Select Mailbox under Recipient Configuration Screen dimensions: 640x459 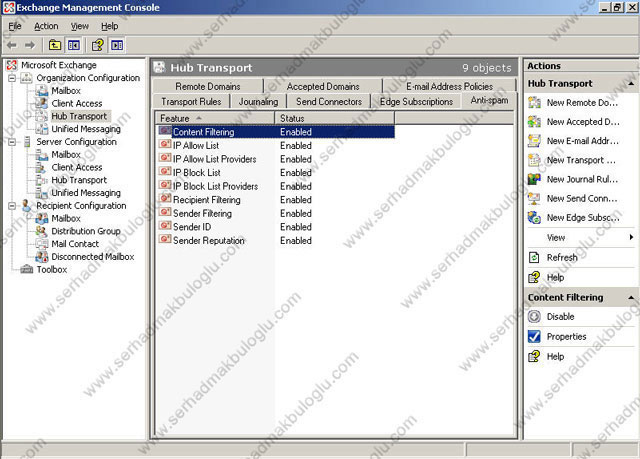coord(66,218)
